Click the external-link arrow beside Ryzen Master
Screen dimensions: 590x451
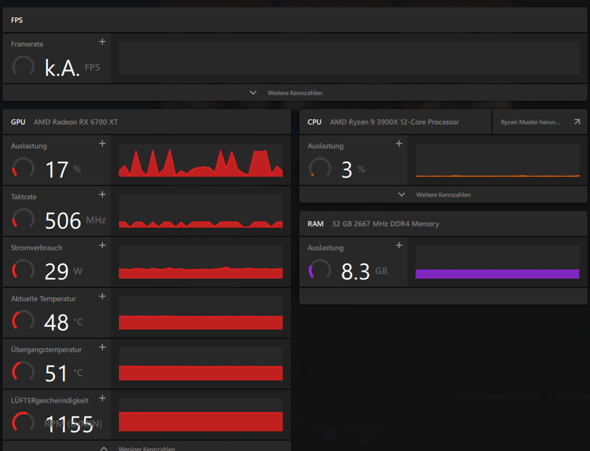pyautogui.click(x=577, y=121)
